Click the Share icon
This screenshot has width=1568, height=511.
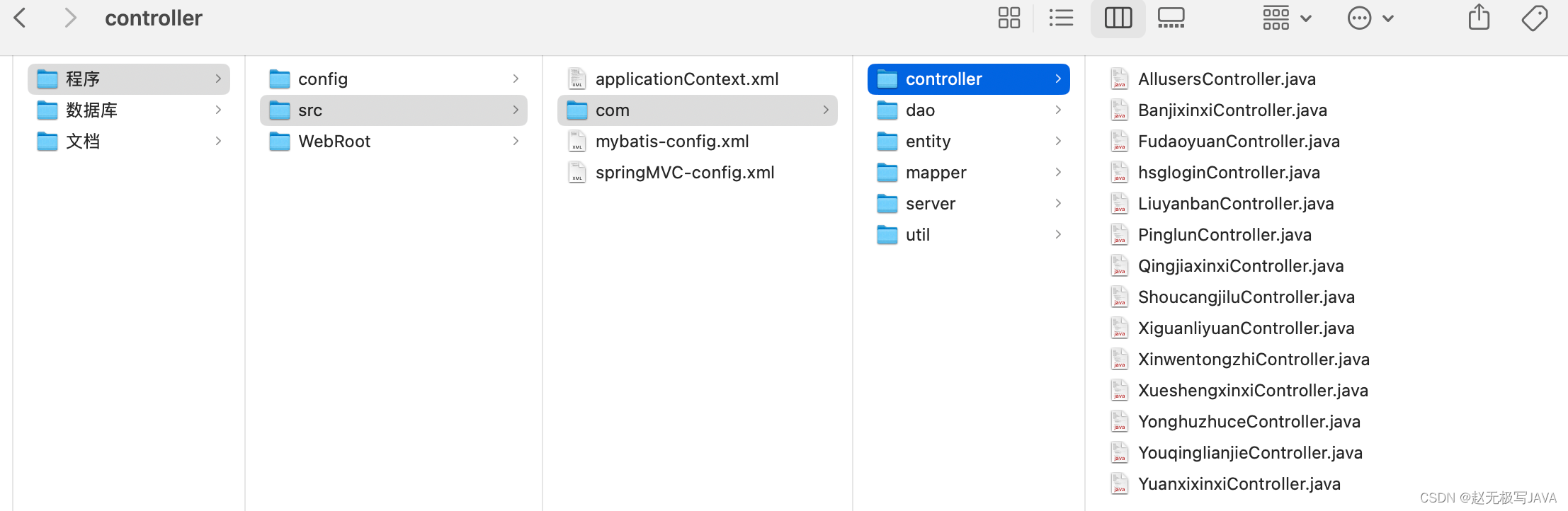point(1479,17)
